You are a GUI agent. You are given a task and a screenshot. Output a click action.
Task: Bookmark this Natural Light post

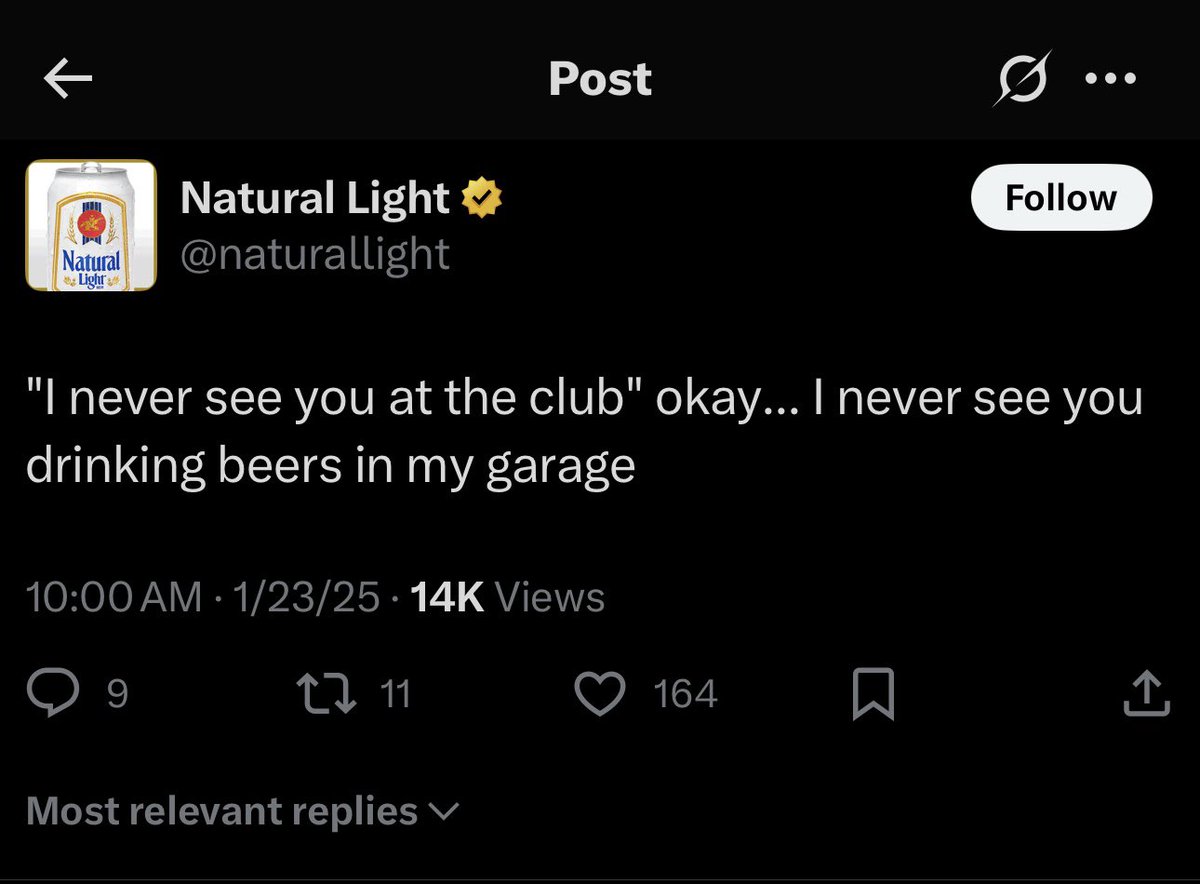872,695
